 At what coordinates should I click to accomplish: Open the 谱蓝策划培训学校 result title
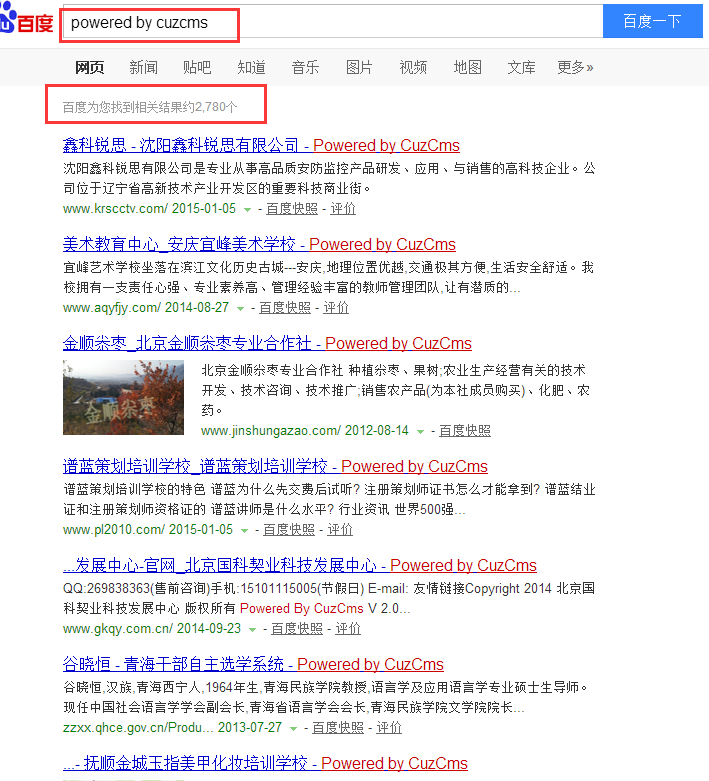coord(275,467)
